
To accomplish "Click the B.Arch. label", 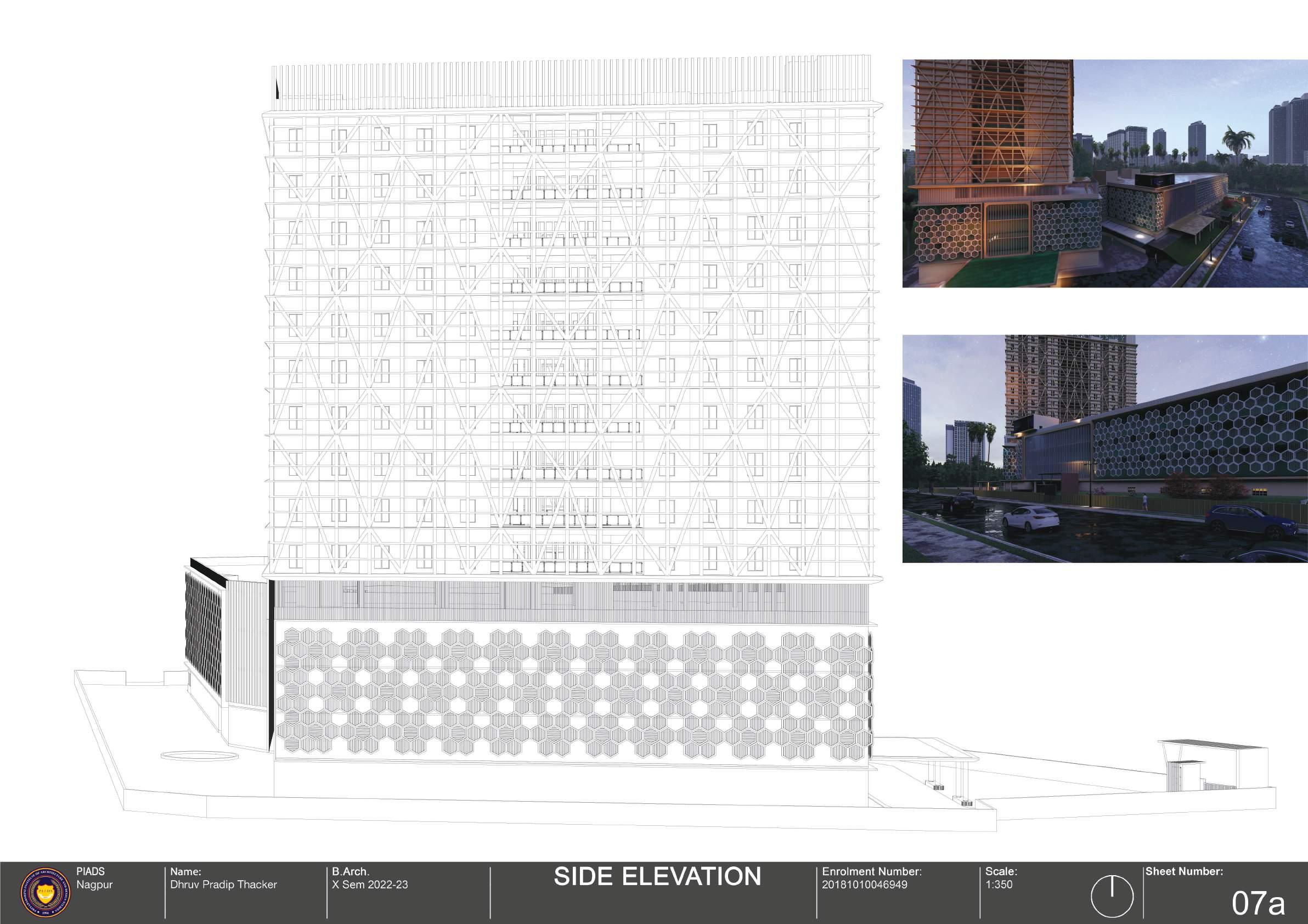I will tap(351, 871).
